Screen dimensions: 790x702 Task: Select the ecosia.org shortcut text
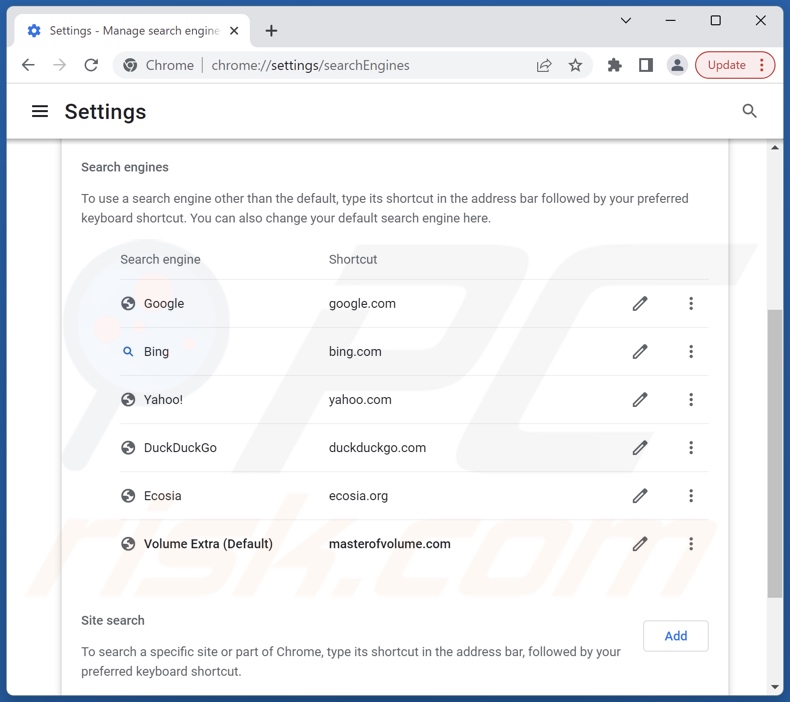coord(358,496)
